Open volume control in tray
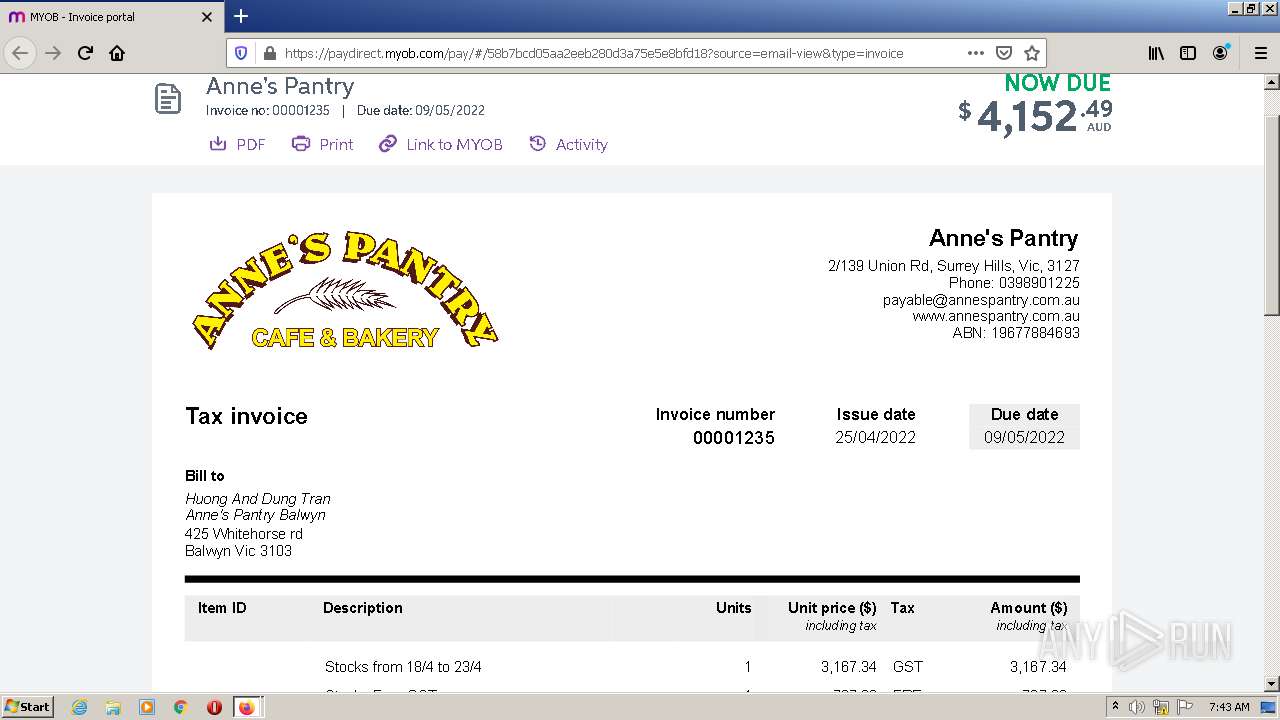 point(1137,707)
